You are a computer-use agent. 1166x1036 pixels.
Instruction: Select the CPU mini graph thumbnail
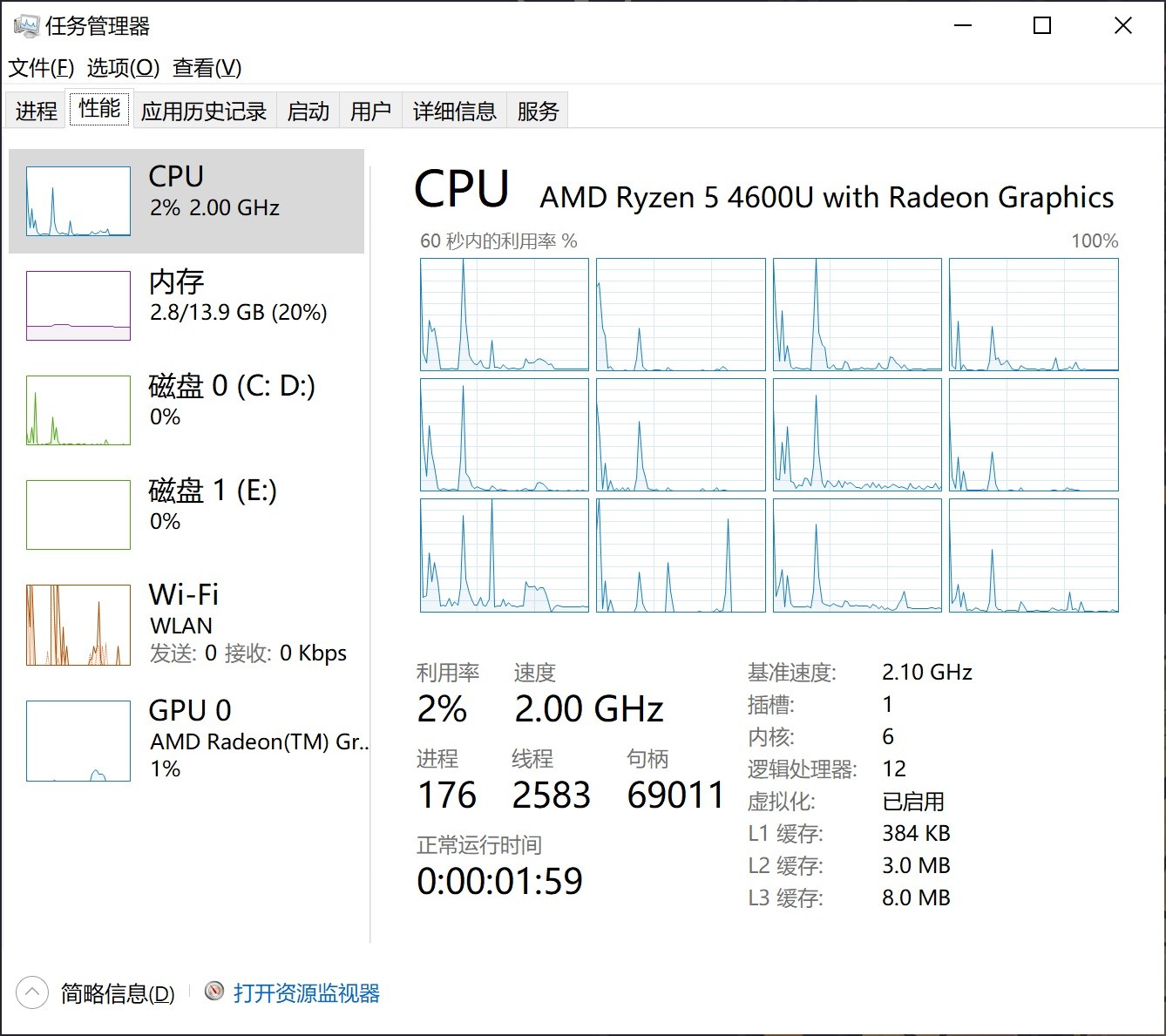coord(78,201)
